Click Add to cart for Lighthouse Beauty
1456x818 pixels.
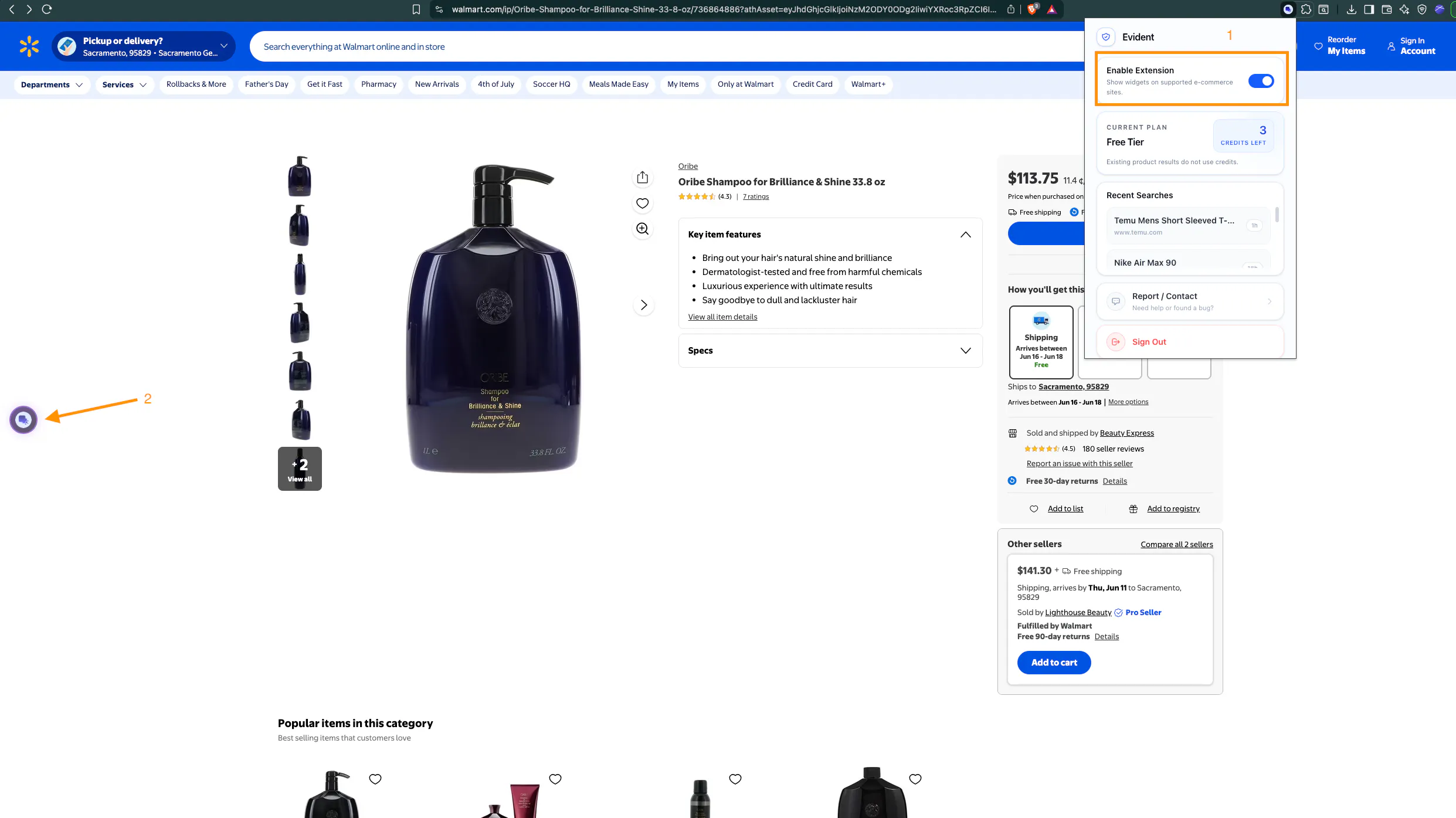coord(1054,663)
